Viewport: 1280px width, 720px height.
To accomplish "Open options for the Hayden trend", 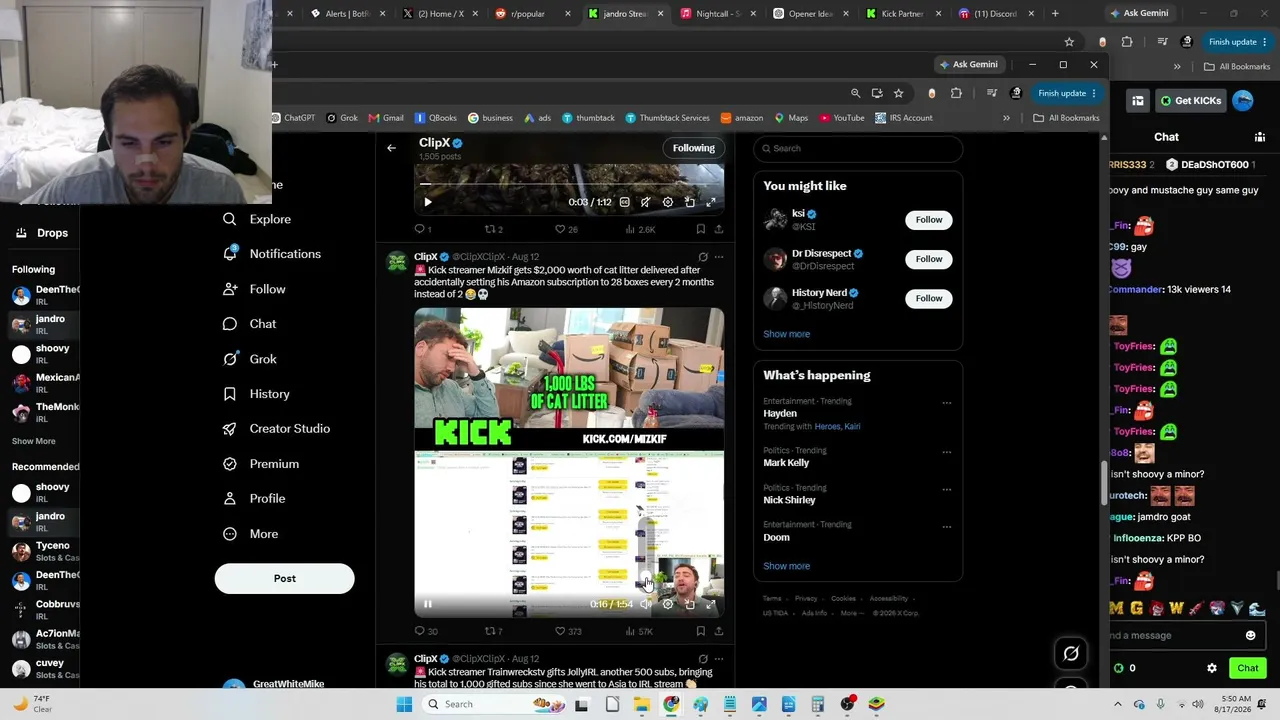I will pos(947,403).
